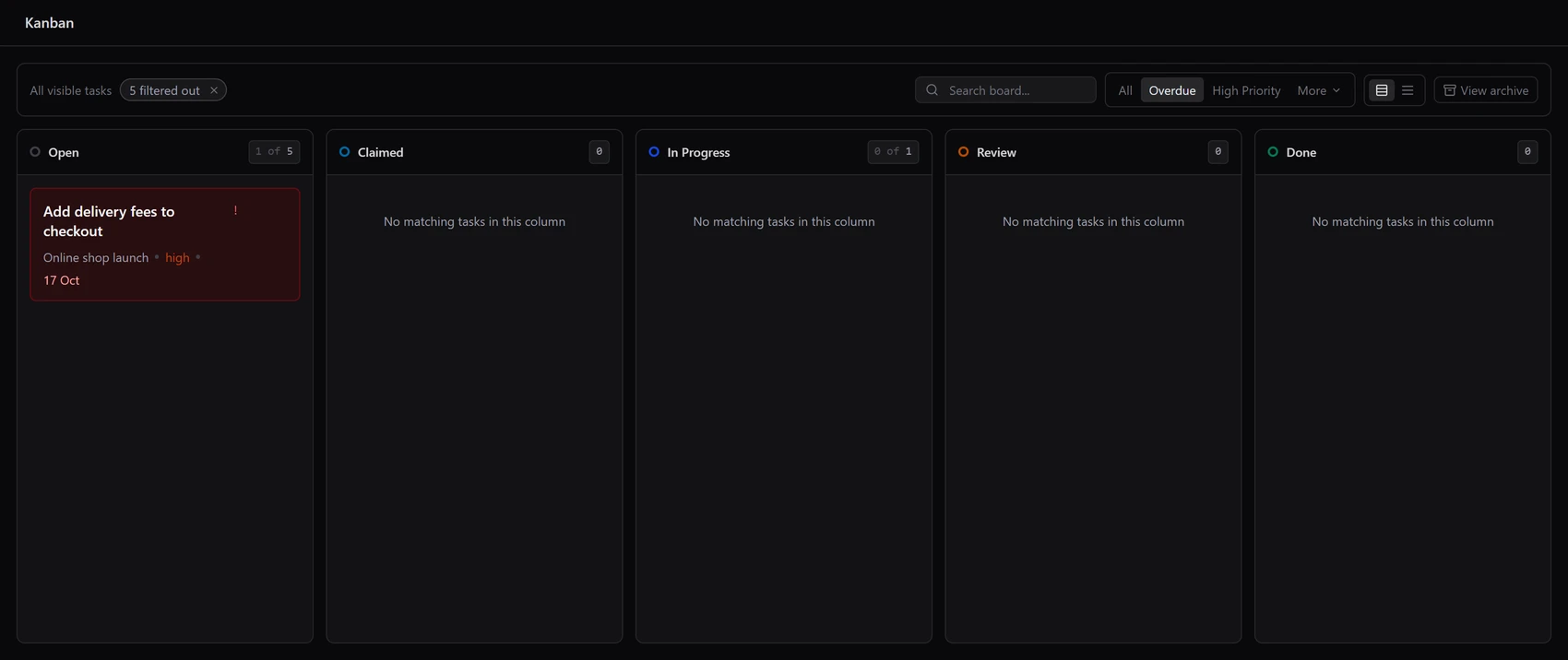1568x660 pixels.
Task: Click the '17 Oct' due date
Action: [x=62, y=280]
